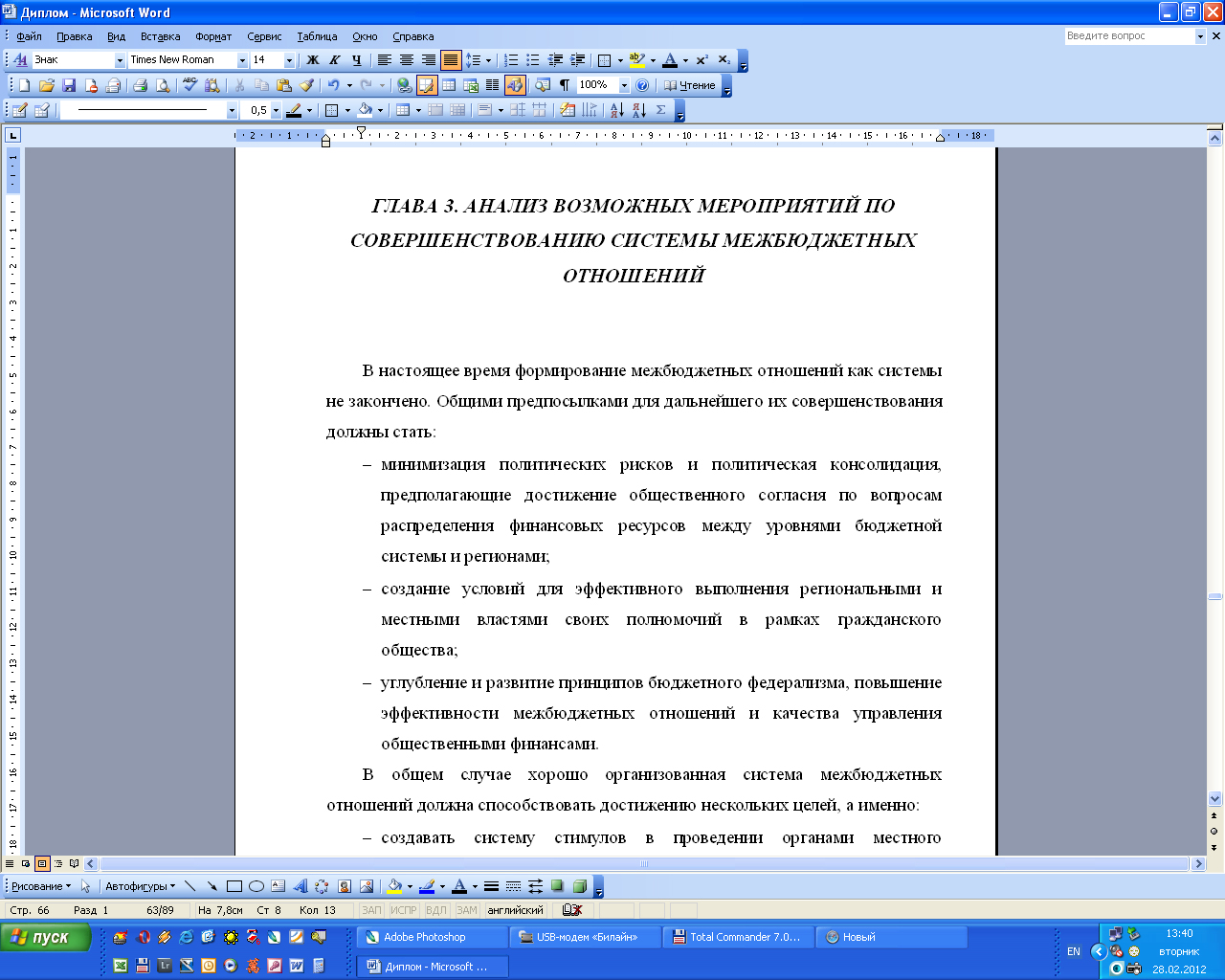Open Microsoft Word Help
This screenshot has height=980, width=1225.
point(643,85)
